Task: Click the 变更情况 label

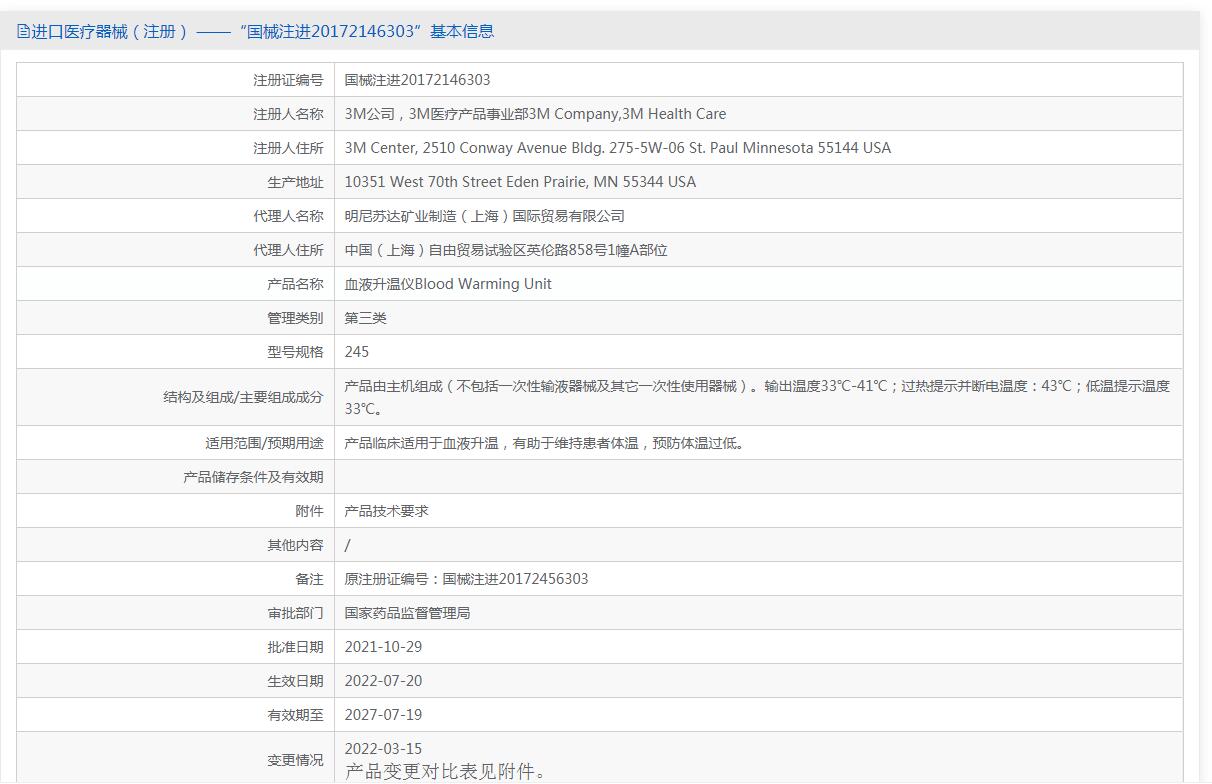Action: (295, 760)
